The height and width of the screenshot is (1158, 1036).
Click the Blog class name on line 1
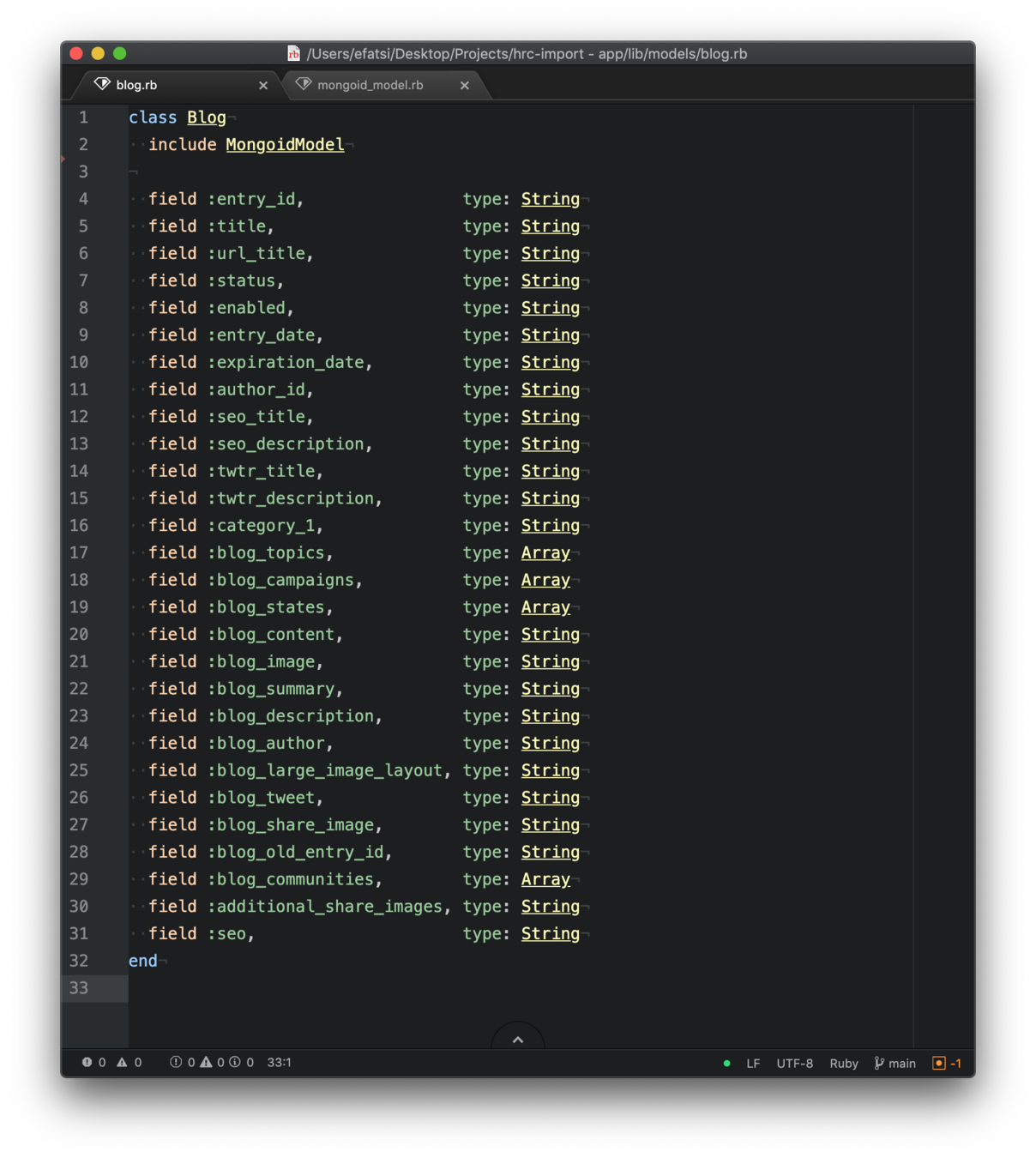[207, 118]
